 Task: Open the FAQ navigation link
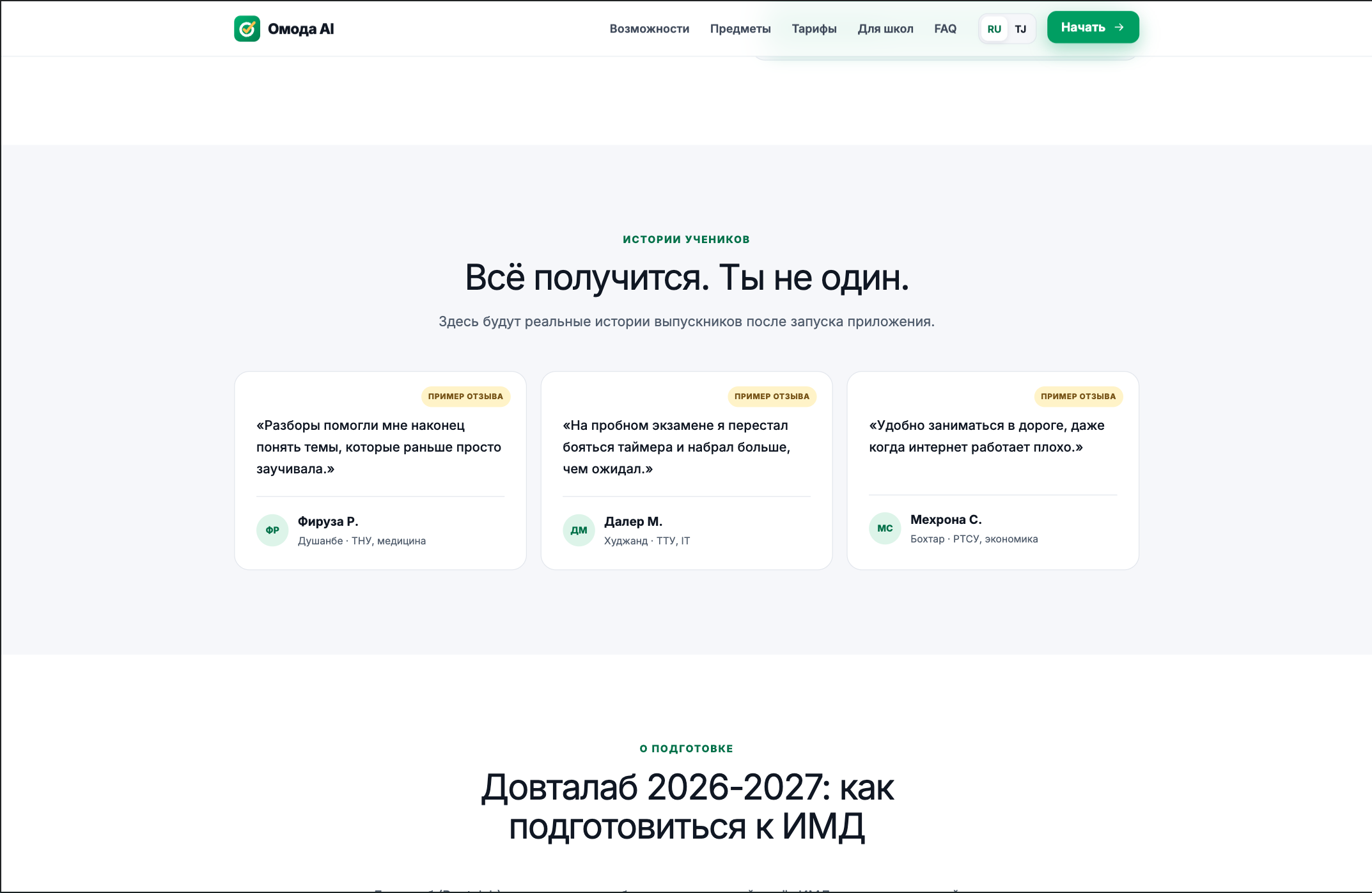945,29
